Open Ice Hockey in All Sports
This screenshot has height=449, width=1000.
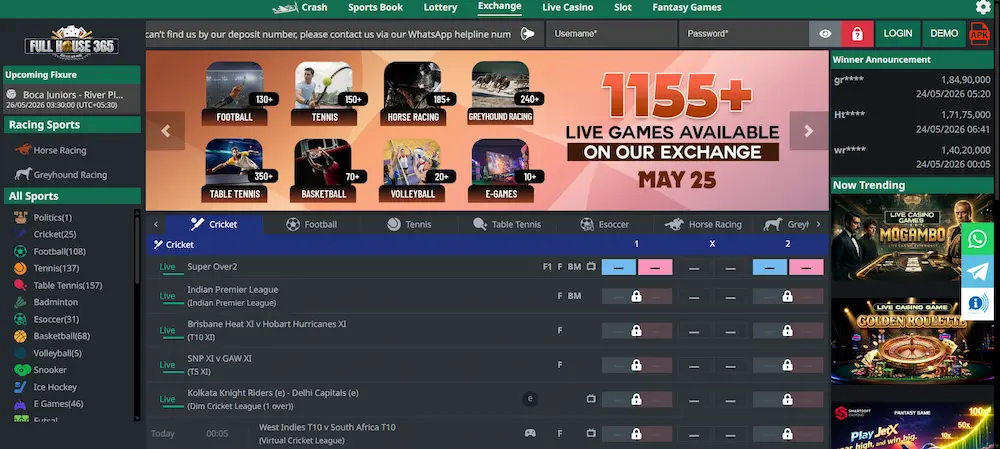(46, 387)
